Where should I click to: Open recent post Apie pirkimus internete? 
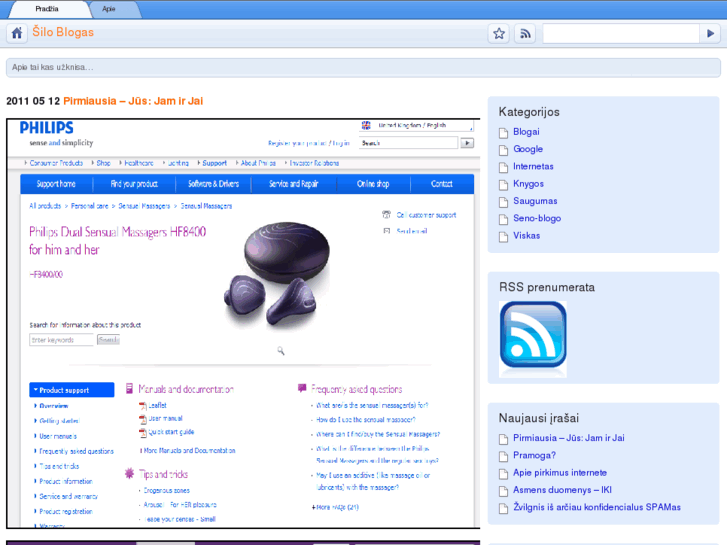(x=560, y=473)
